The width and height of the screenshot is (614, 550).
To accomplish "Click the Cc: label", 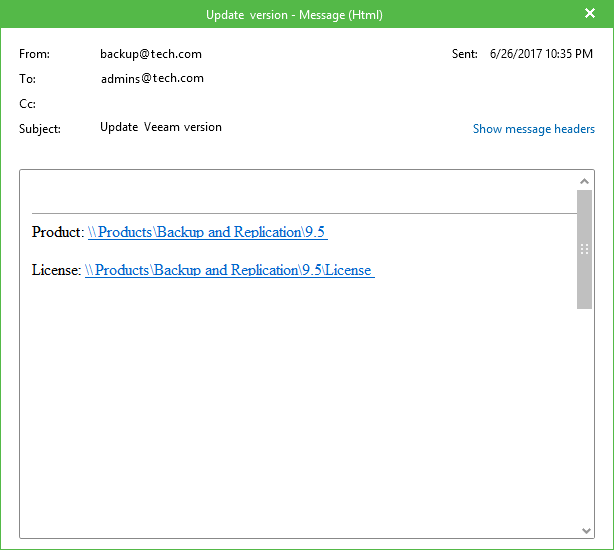I will coord(27,104).
